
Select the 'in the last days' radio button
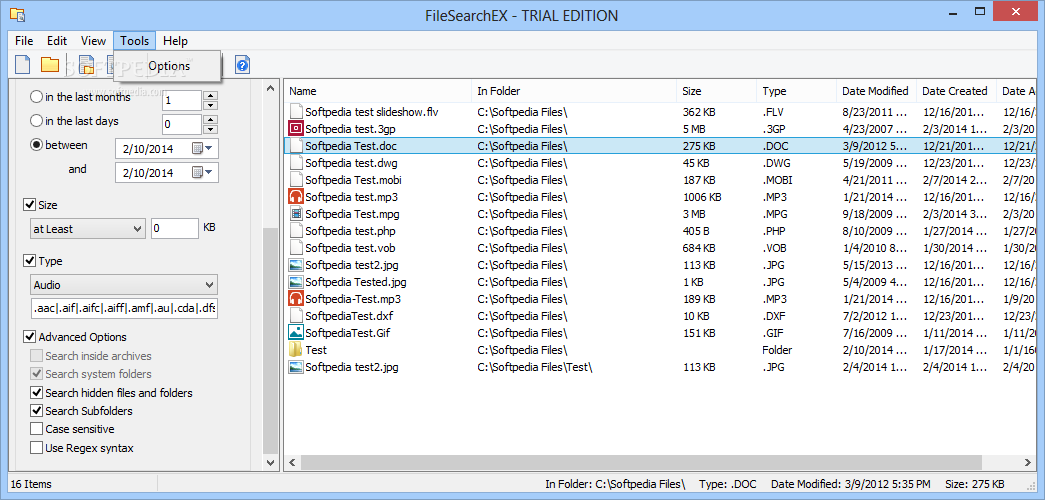point(37,121)
